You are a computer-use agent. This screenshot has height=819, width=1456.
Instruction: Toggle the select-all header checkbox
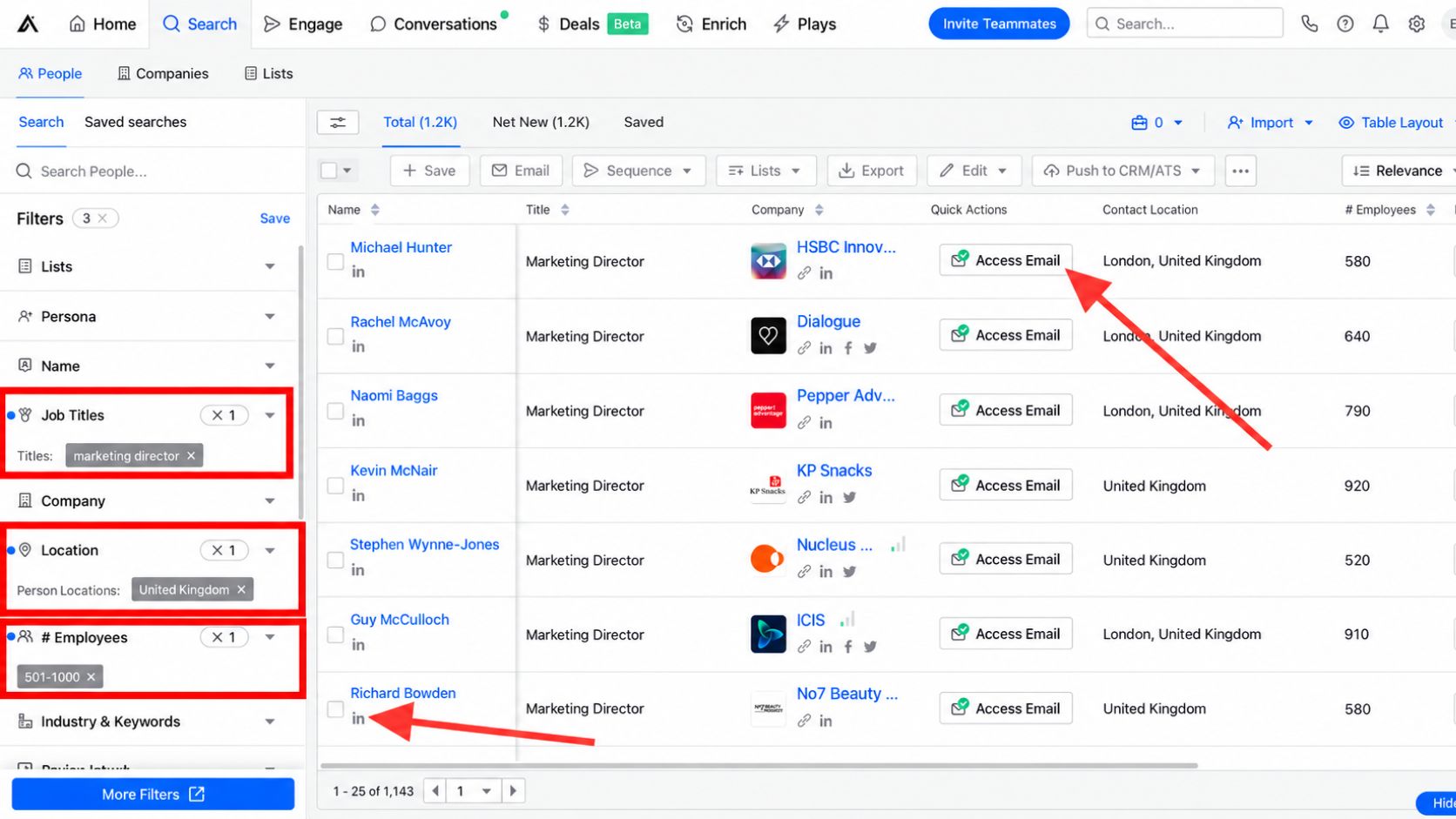pyautogui.click(x=329, y=171)
